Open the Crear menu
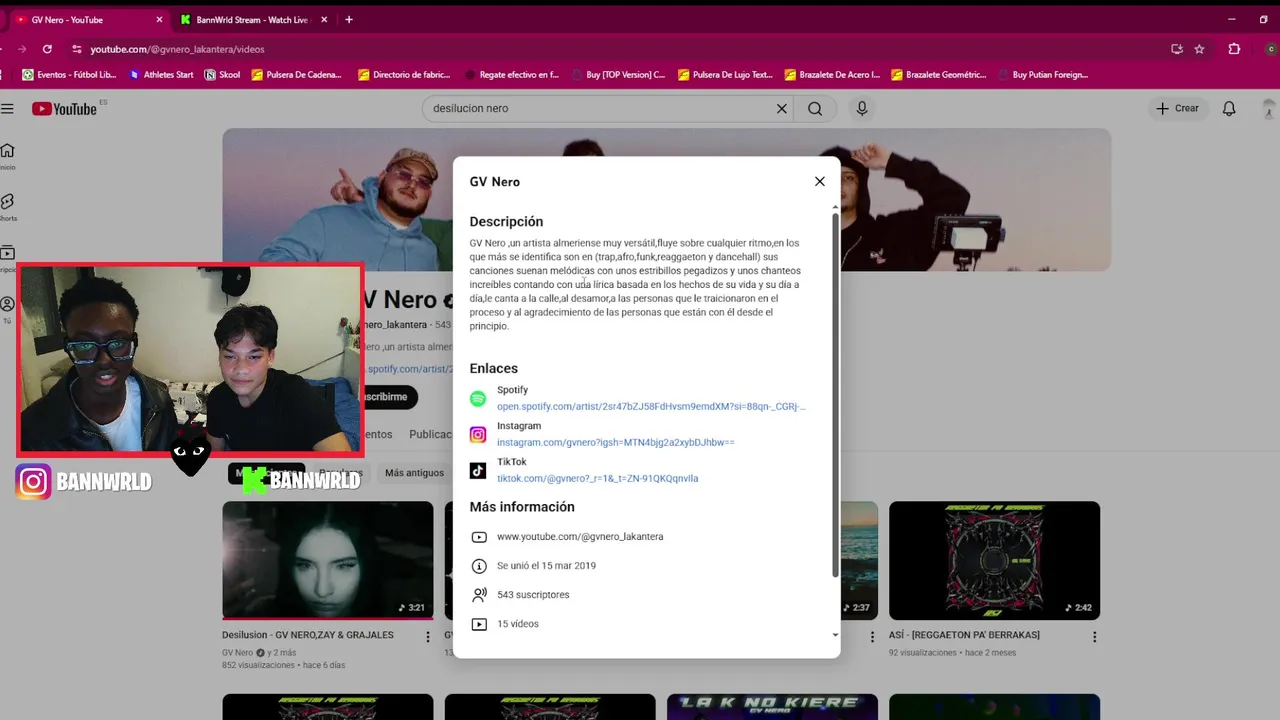1280x720 pixels. coord(1177,108)
